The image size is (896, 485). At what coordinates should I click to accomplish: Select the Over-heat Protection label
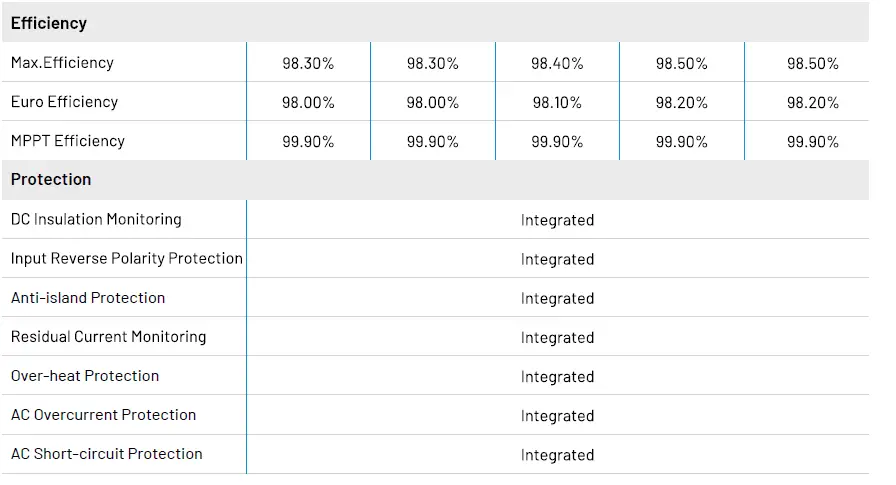[x=85, y=376]
